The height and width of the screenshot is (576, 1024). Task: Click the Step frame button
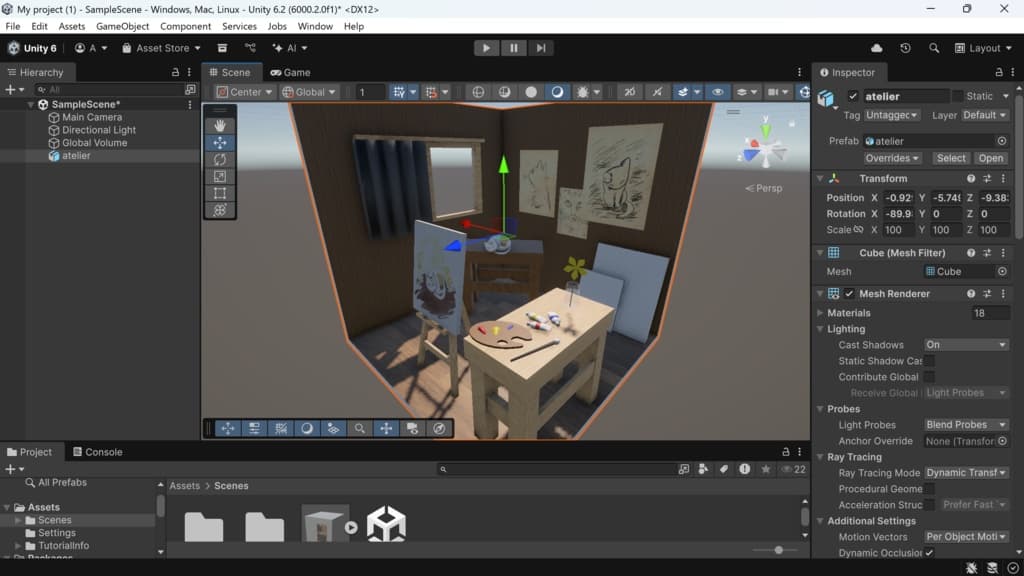pyautogui.click(x=541, y=48)
